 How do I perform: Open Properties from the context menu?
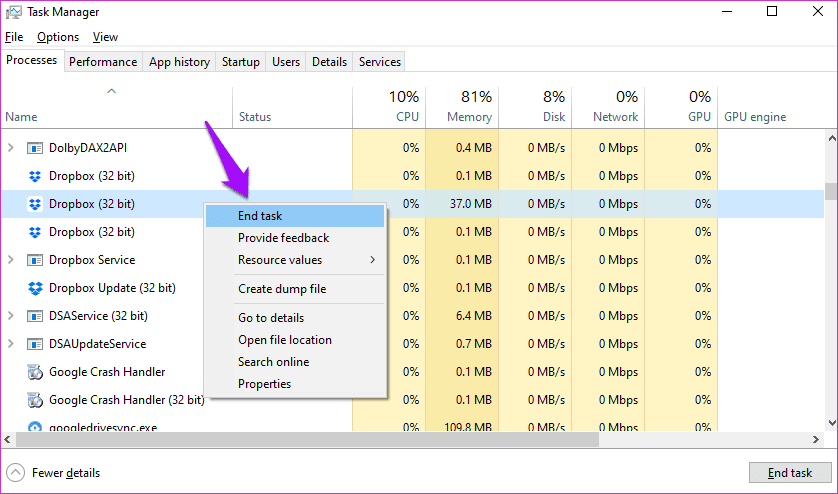coord(295,384)
